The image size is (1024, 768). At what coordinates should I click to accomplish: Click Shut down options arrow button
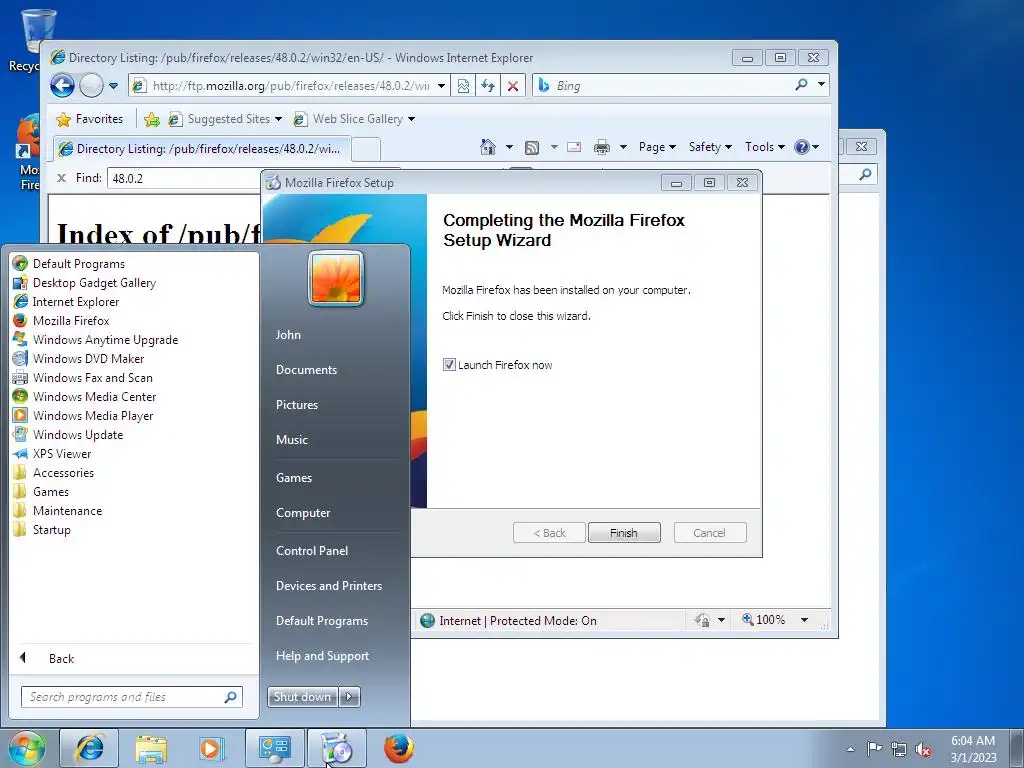(x=349, y=697)
